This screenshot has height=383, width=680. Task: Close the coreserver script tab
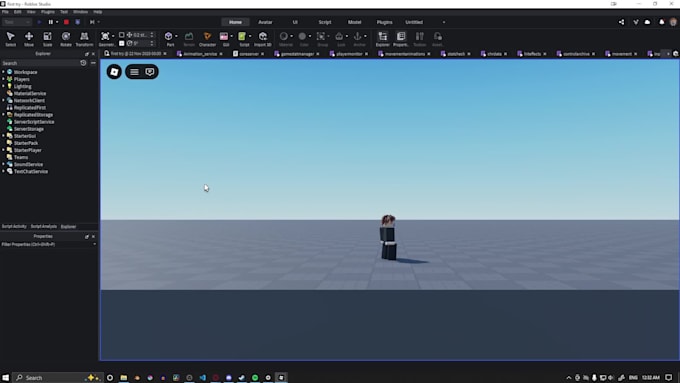[x=263, y=54]
